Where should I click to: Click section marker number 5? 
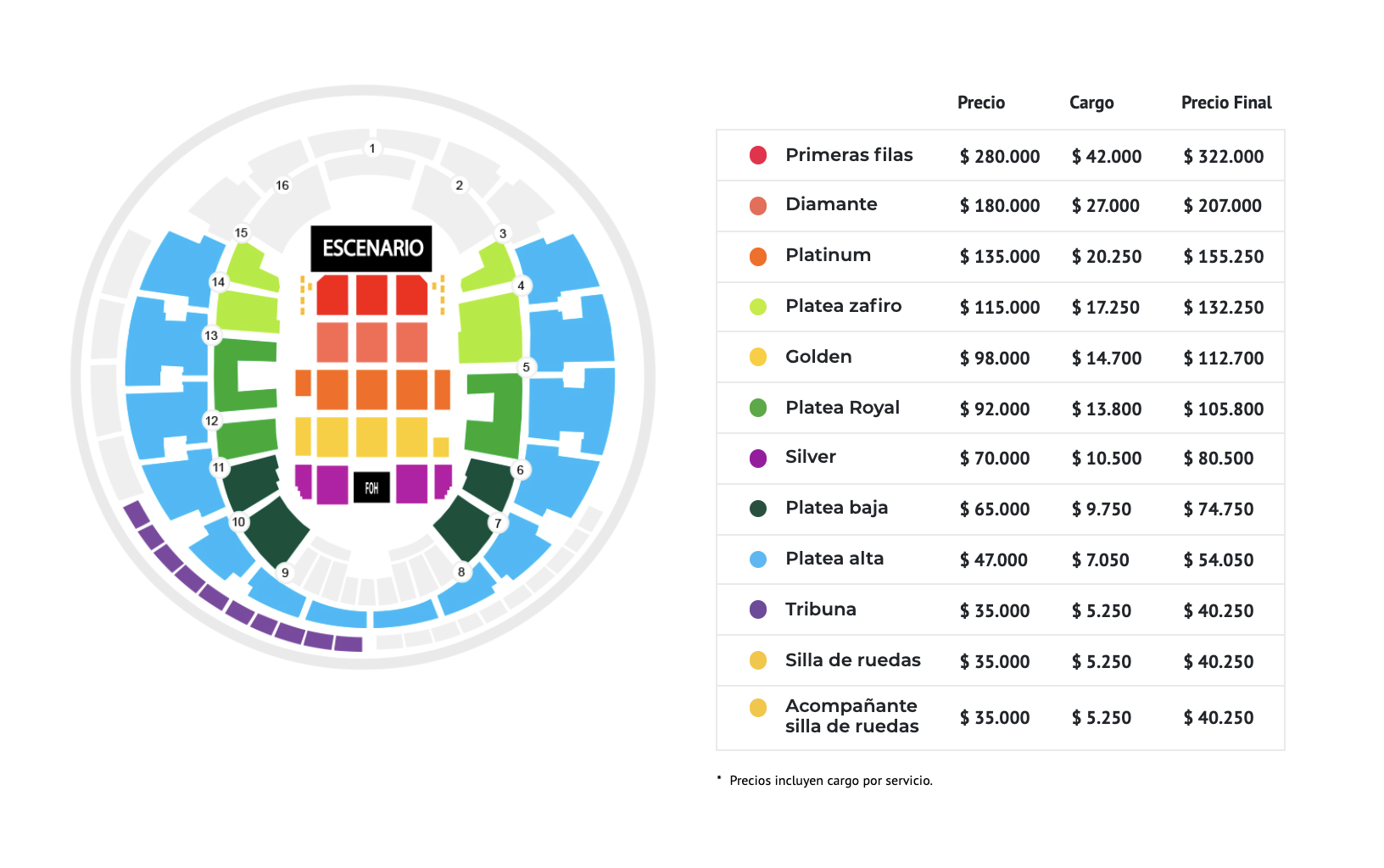coord(526,367)
